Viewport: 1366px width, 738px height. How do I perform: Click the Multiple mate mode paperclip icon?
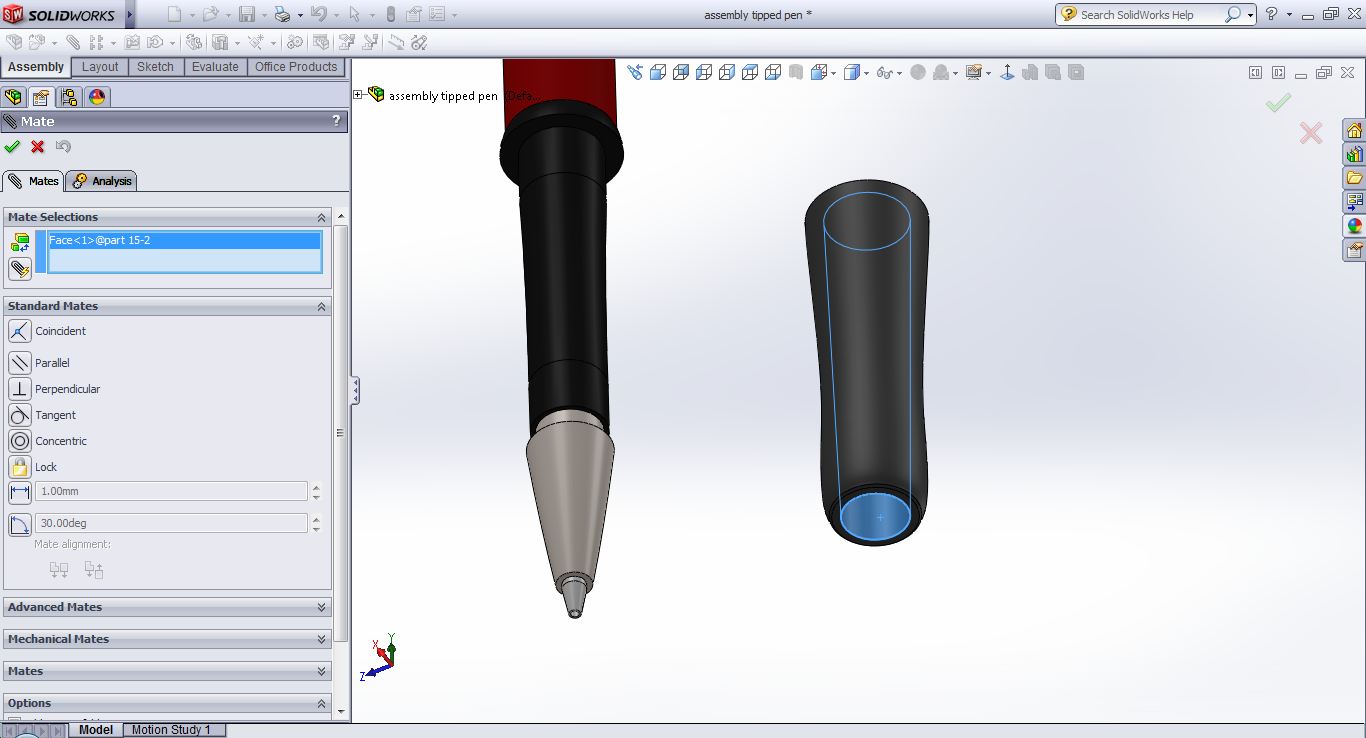coord(20,269)
